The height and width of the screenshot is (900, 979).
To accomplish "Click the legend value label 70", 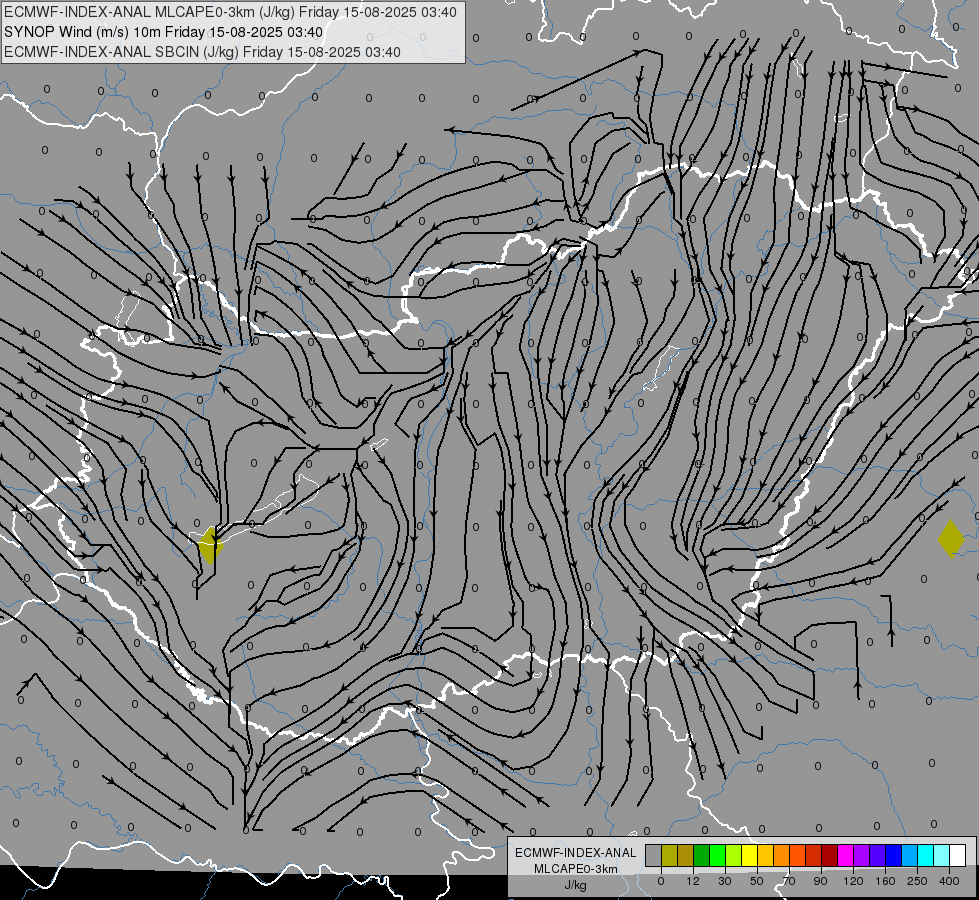I will pos(789,881).
